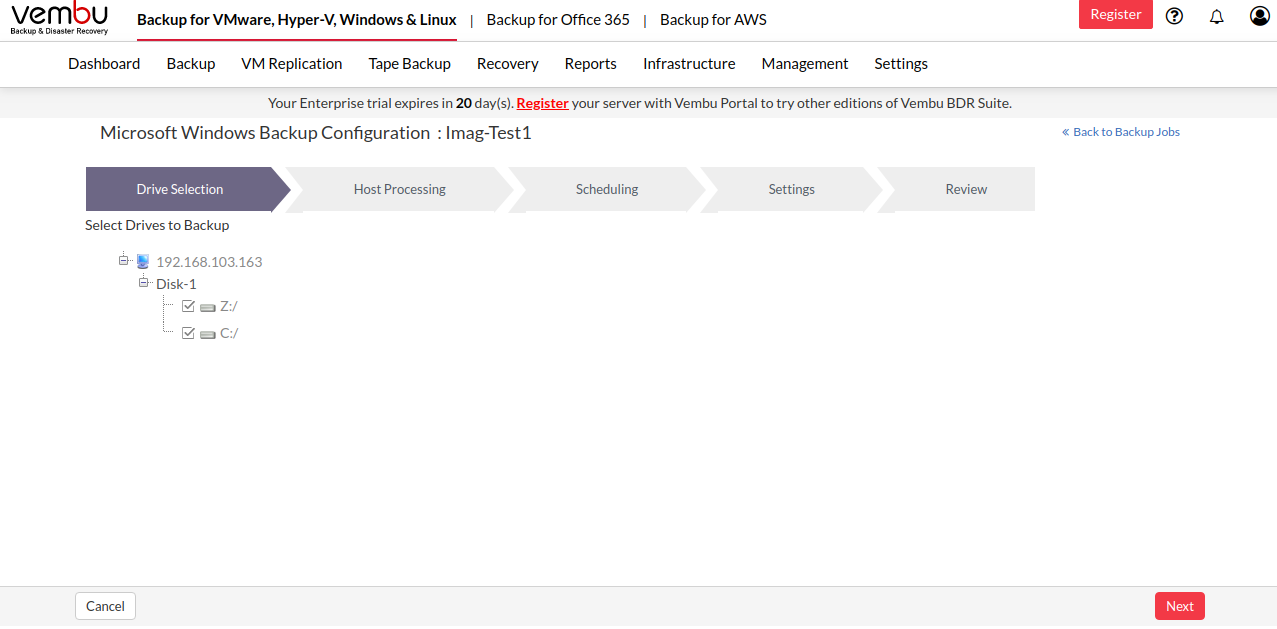The width and height of the screenshot is (1277, 629).
Task: Select the C:/ drive label
Action: [229, 333]
